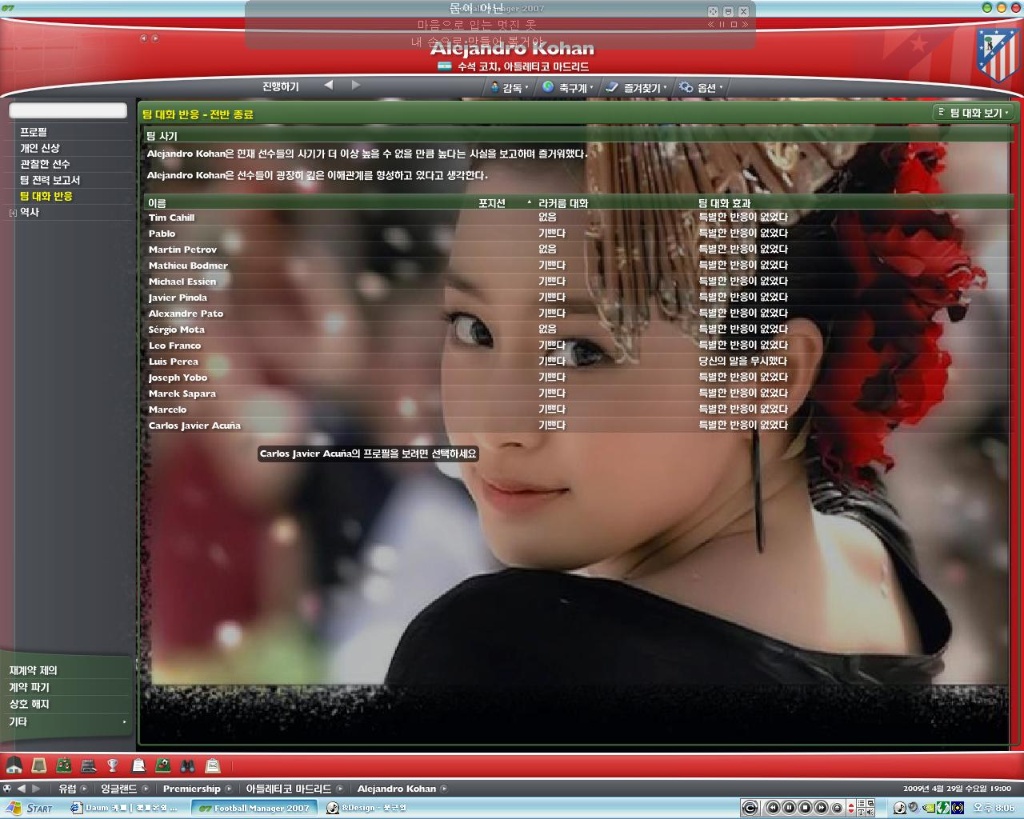This screenshot has width=1024, height=819.
Task: Click the trophy icon in bottom toolbar
Action: click(x=113, y=765)
